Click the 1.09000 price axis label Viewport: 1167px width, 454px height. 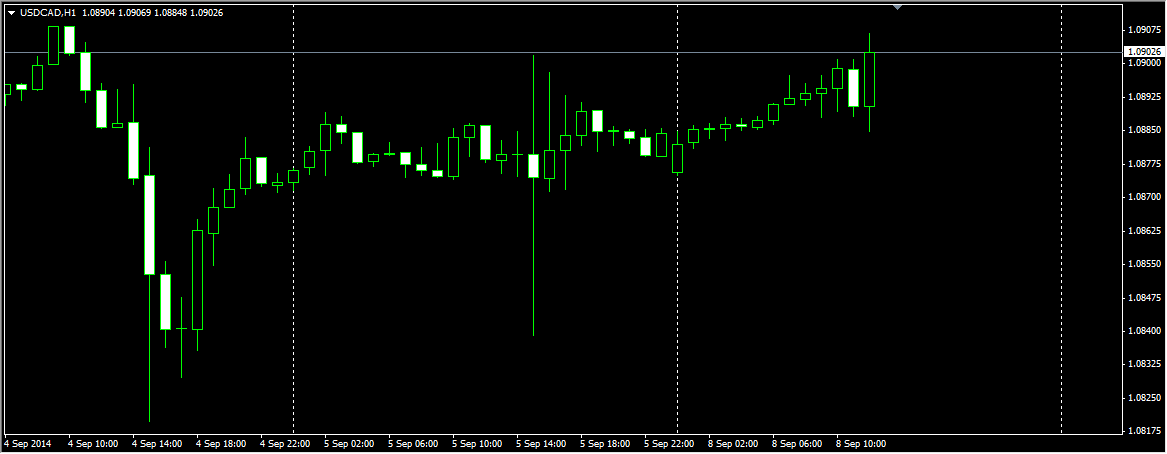1144,64
